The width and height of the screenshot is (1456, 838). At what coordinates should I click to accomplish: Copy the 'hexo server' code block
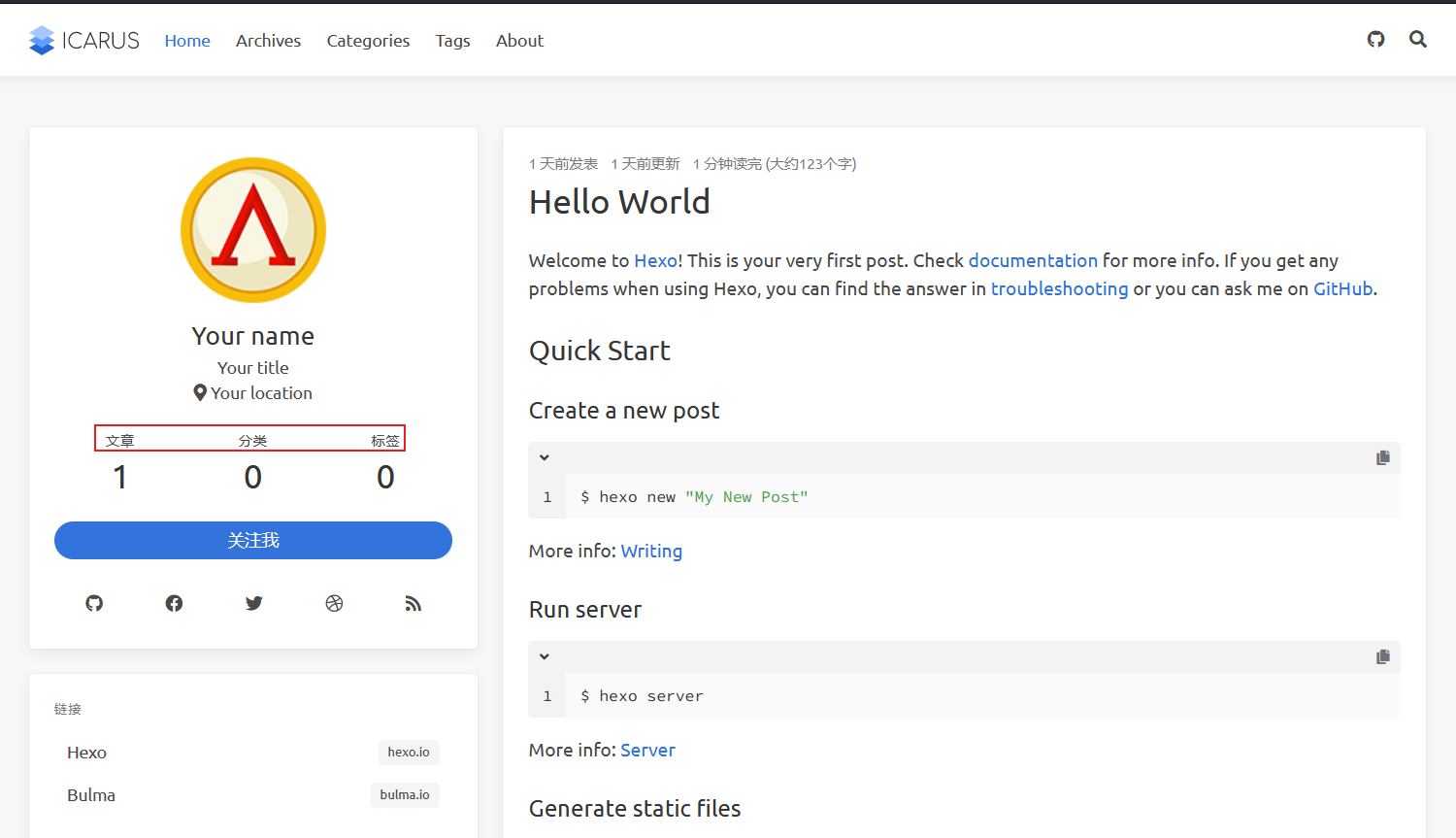click(1383, 656)
